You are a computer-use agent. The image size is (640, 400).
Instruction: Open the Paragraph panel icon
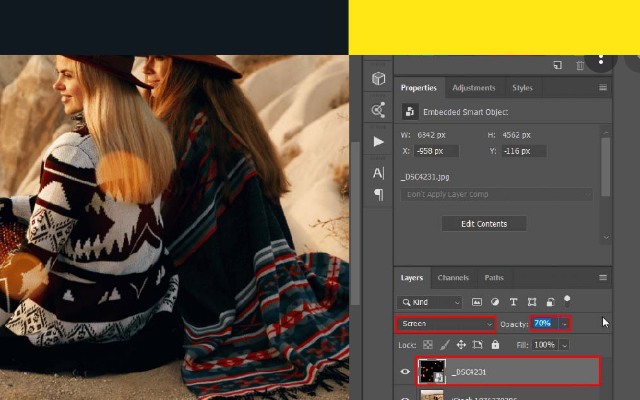pyautogui.click(x=378, y=194)
